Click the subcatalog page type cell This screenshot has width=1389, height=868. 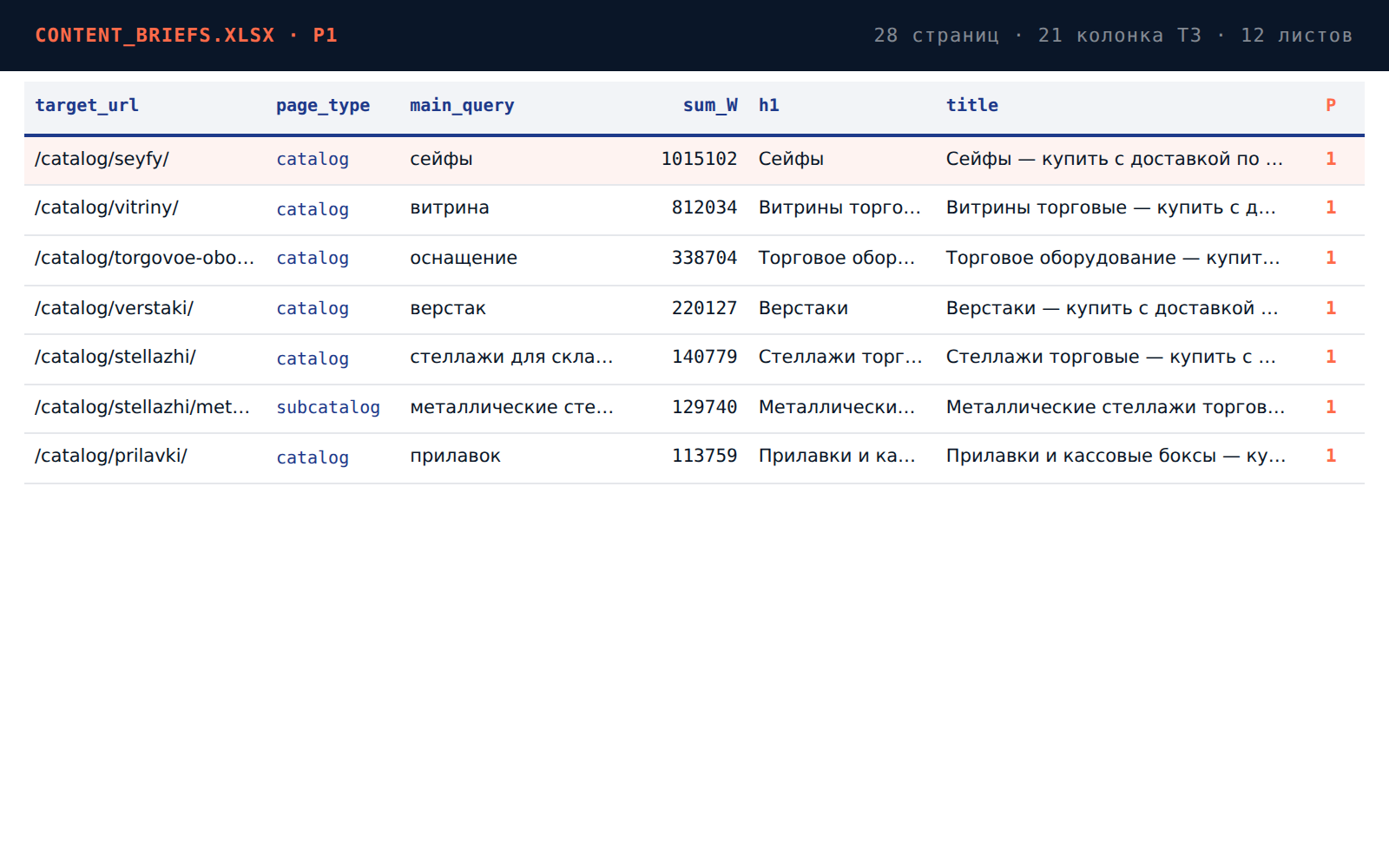click(328, 407)
